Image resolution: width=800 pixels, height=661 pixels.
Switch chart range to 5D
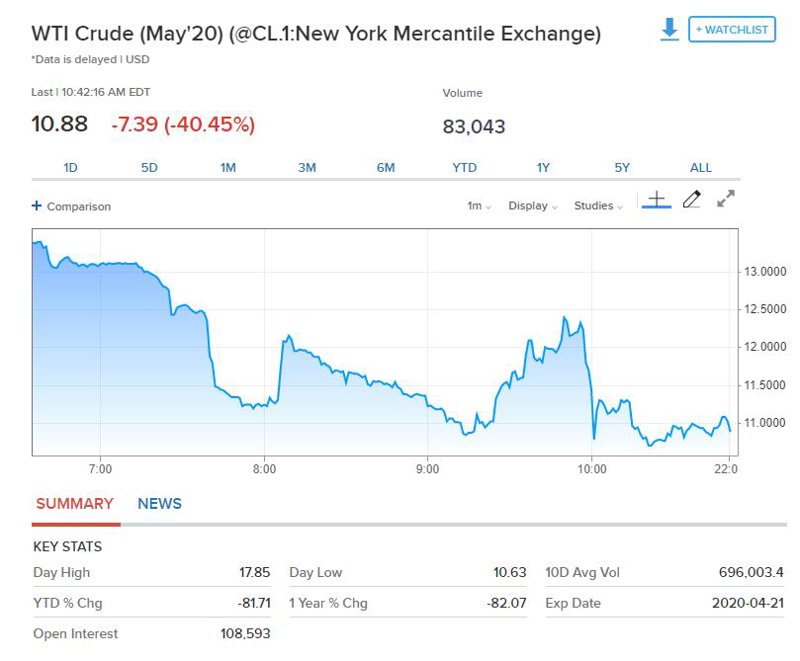coord(149,168)
